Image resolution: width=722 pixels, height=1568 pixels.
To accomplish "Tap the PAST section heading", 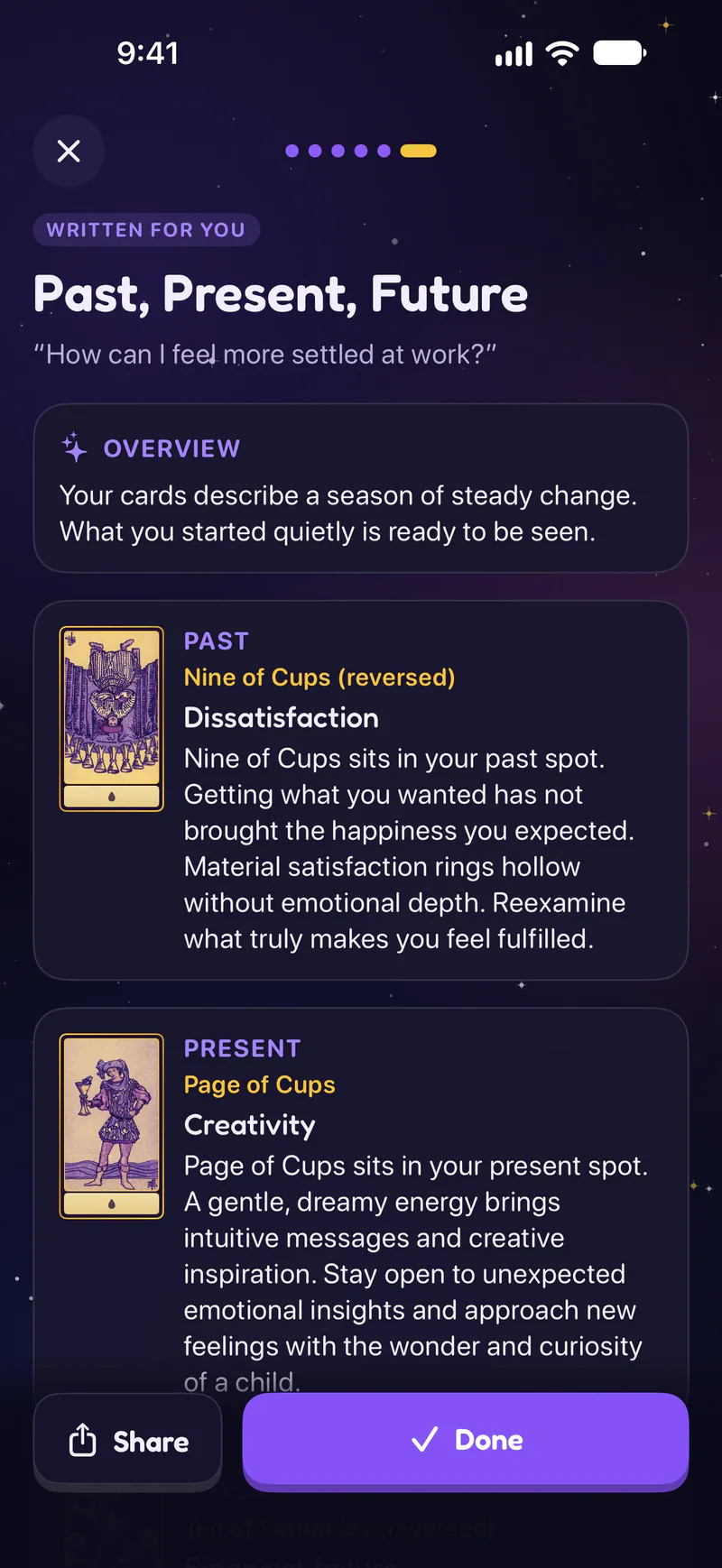I will click(x=217, y=641).
